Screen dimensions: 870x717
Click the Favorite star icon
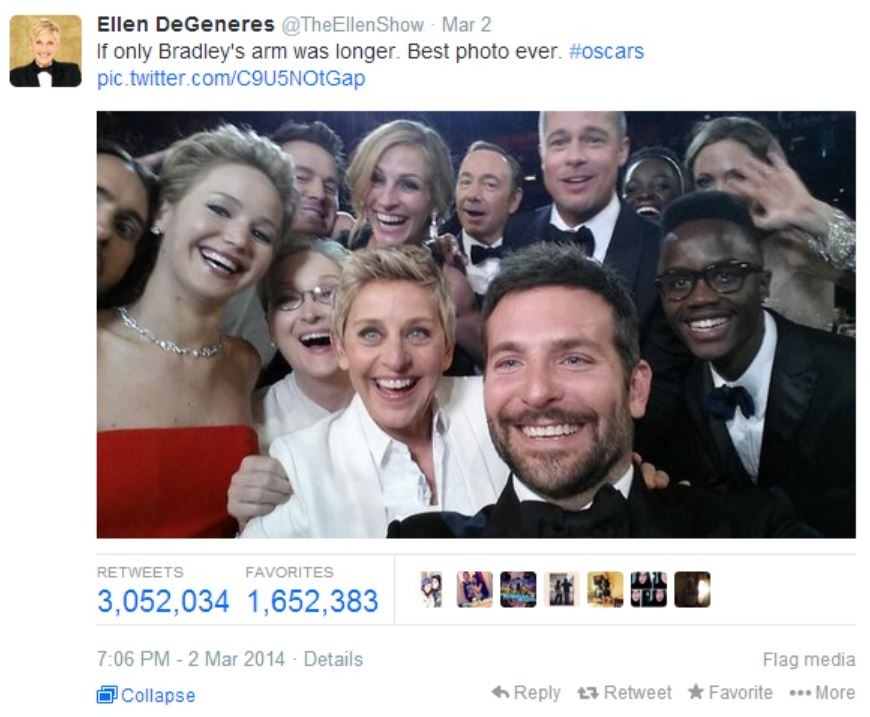tap(696, 691)
